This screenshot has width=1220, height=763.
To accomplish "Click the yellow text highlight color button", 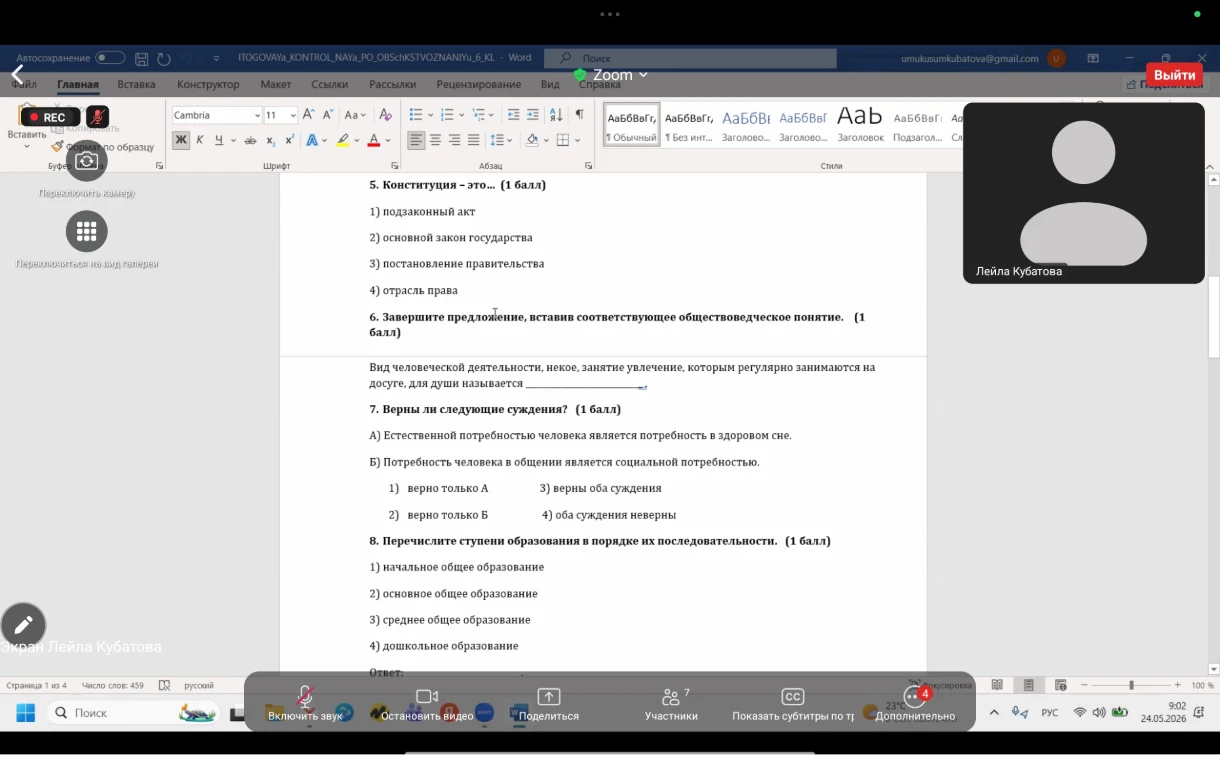I will pyautogui.click(x=343, y=140).
